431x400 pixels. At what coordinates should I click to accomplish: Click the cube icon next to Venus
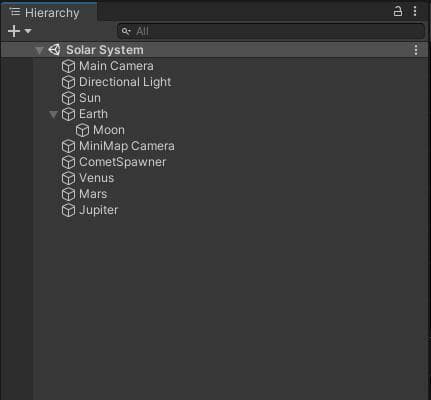(69, 178)
